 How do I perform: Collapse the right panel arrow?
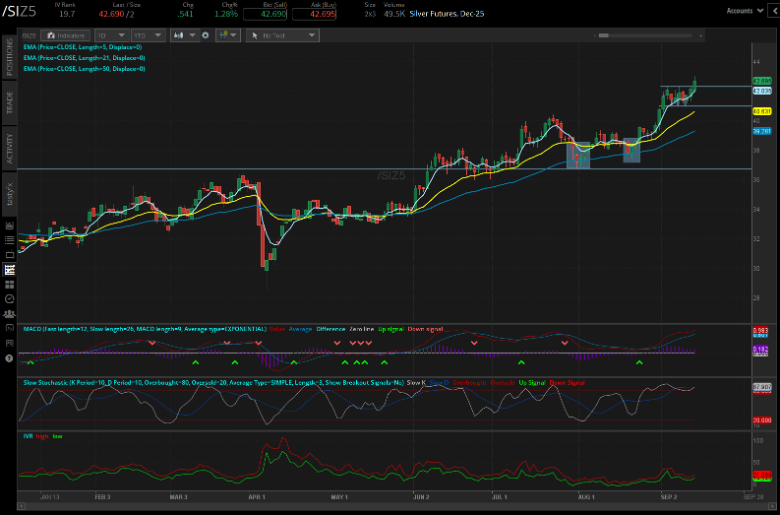[773, 10]
